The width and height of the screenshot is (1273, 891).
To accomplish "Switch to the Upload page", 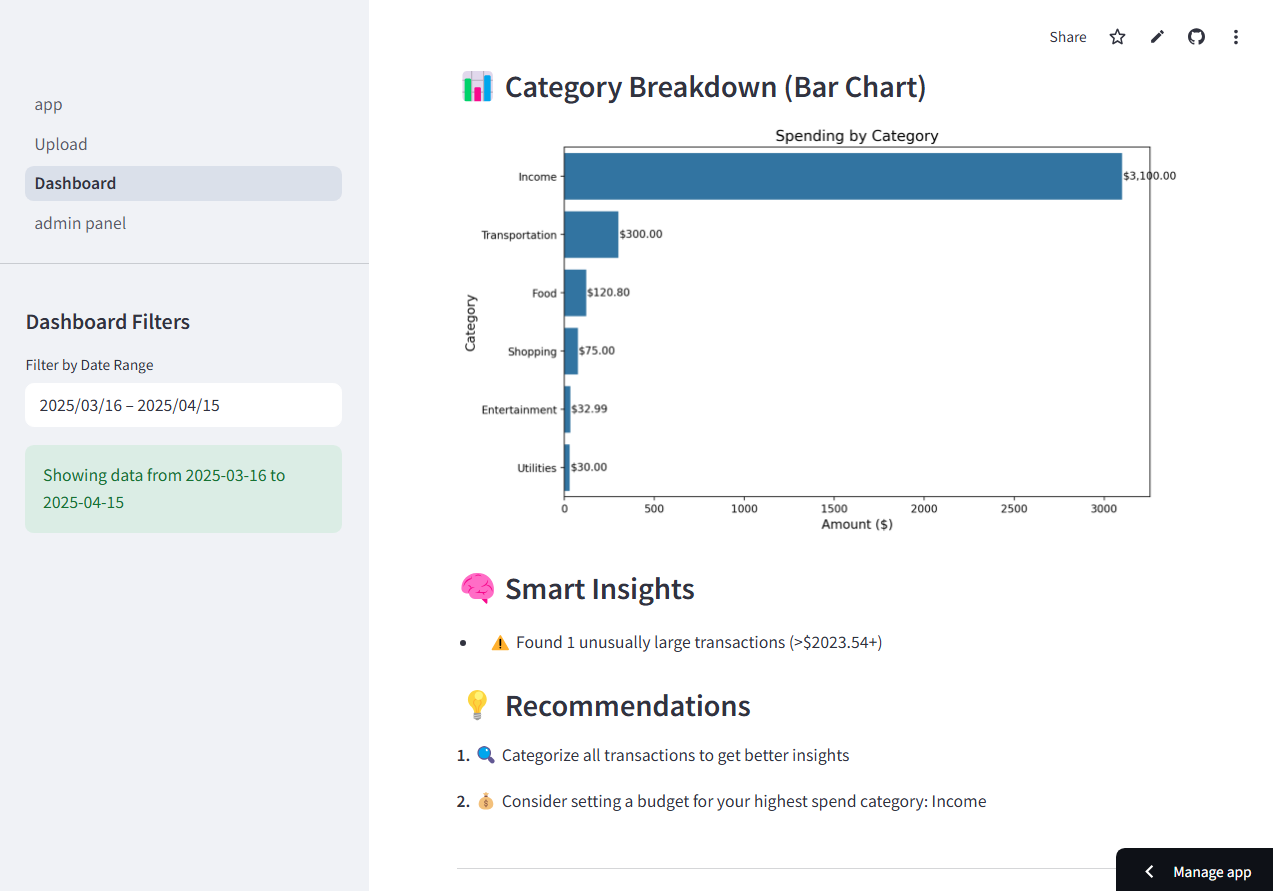I will 61,144.
